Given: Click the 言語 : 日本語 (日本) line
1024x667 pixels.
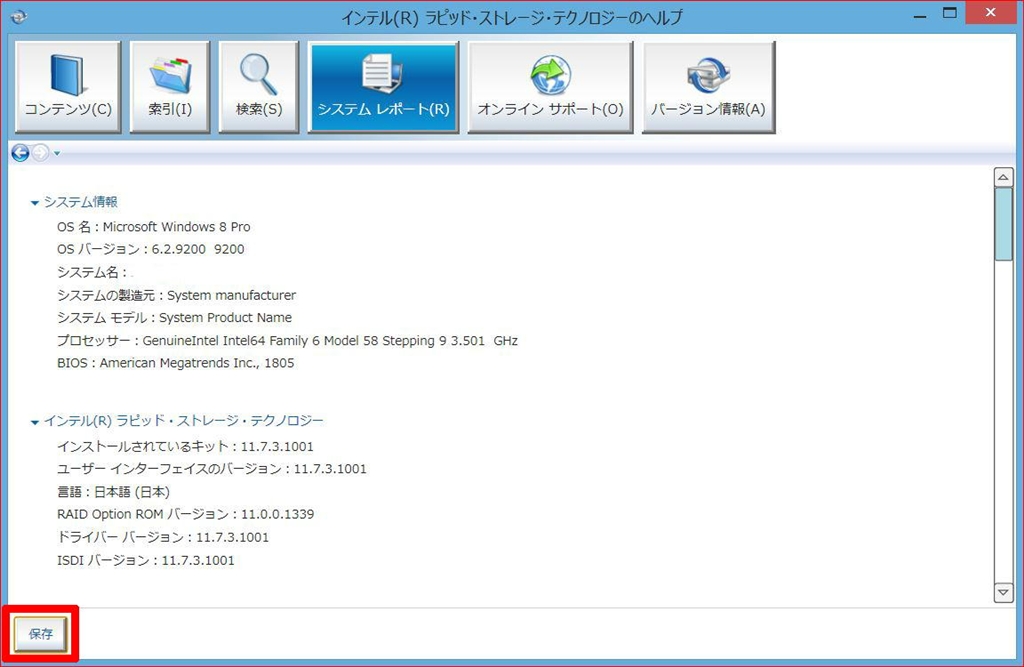Looking at the screenshot, I should [114, 491].
